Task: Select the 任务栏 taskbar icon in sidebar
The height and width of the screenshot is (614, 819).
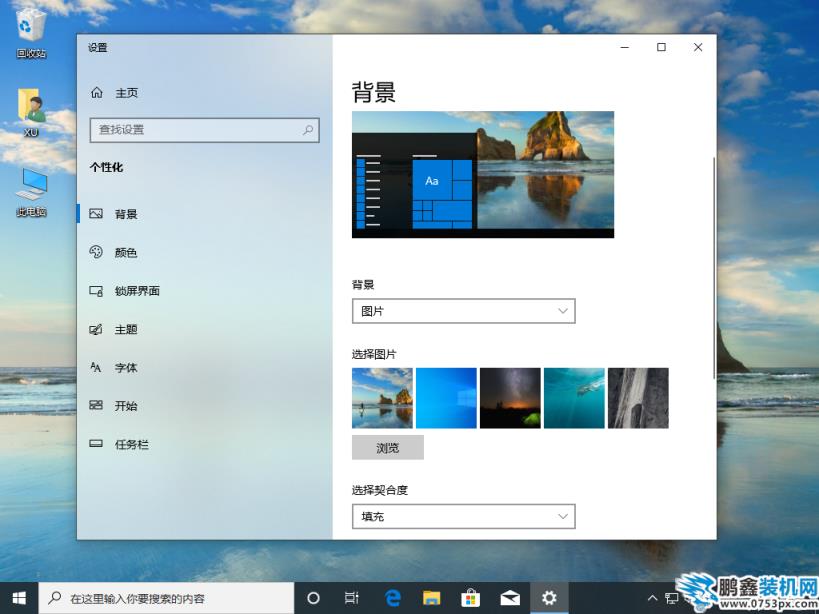Action: click(x=96, y=444)
